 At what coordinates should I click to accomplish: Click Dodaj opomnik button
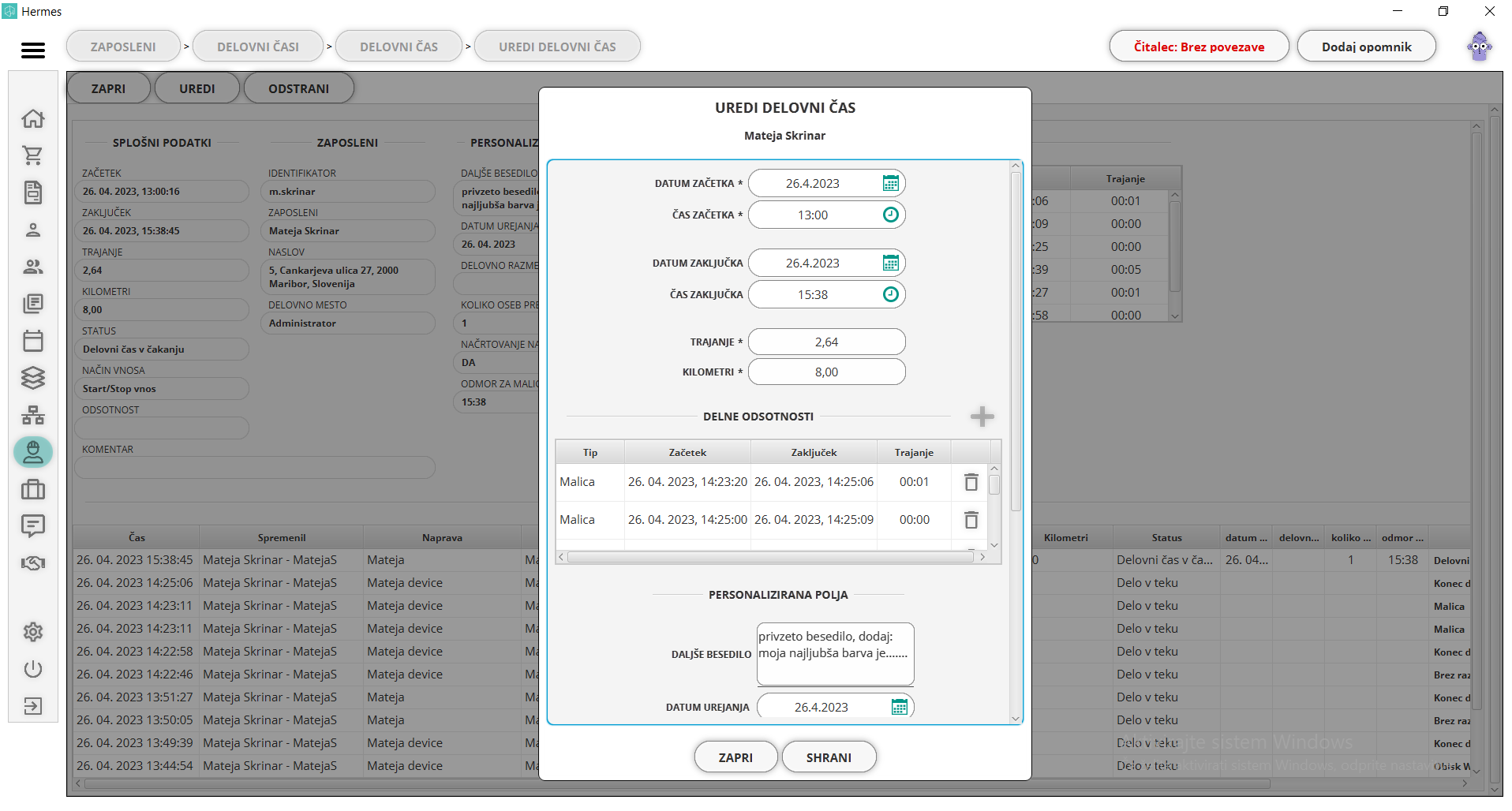[1366, 47]
